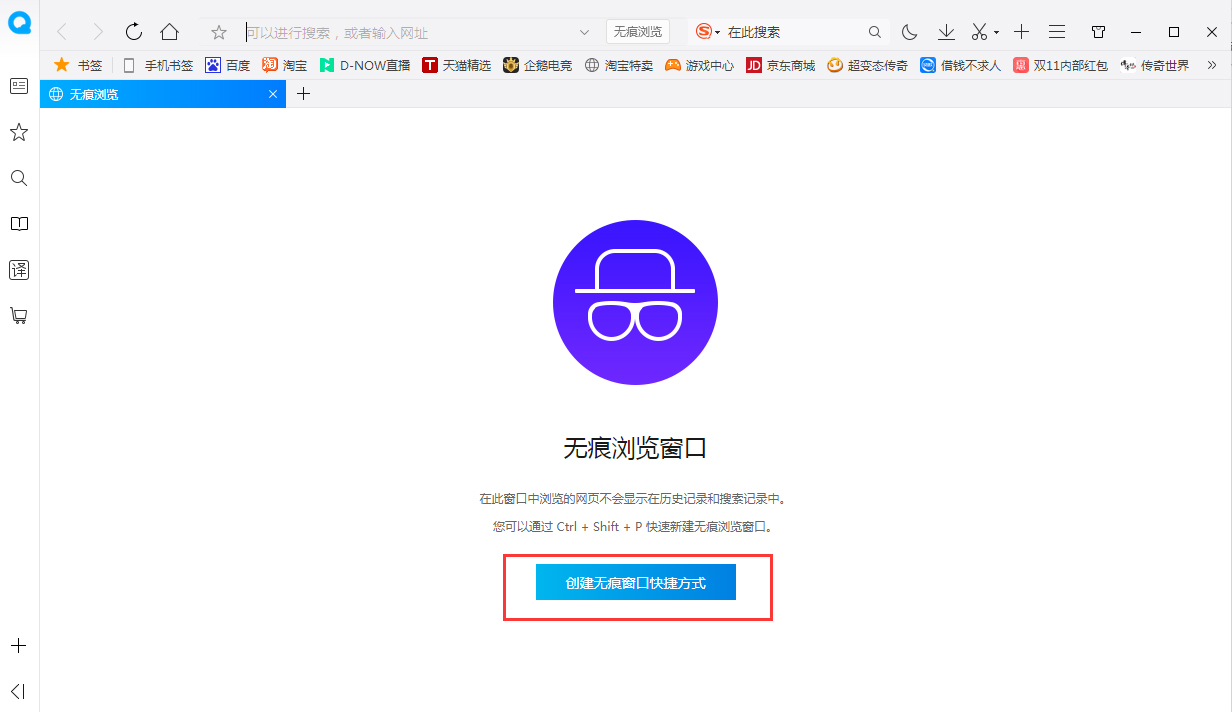The height and width of the screenshot is (712, 1232).
Task: Click the 创建无痕窗口快捷方式 button
Action: coord(636,581)
